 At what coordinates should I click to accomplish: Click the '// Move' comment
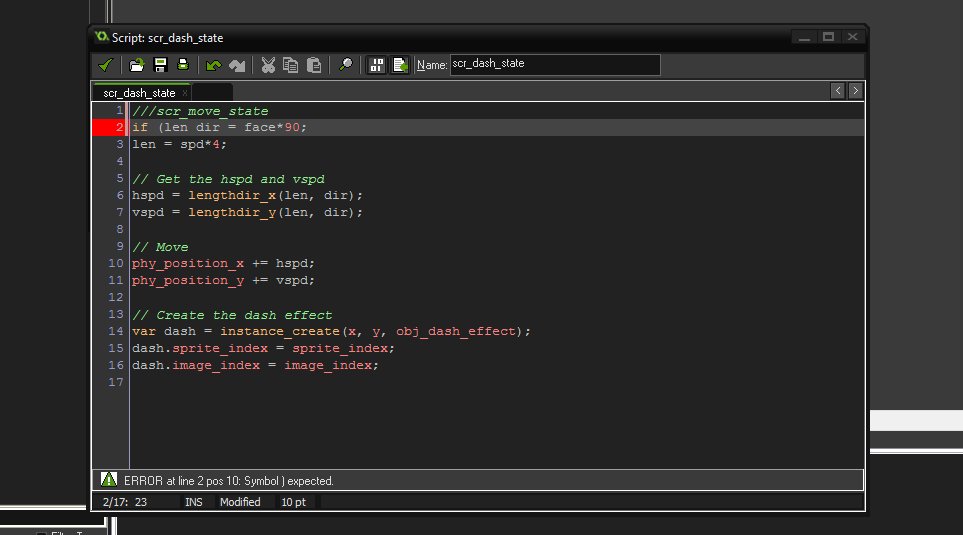(160, 247)
